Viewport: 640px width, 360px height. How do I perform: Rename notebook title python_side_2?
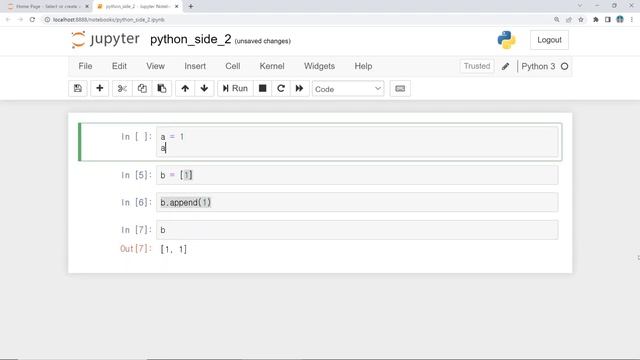pyautogui.click(x=191, y=40)
